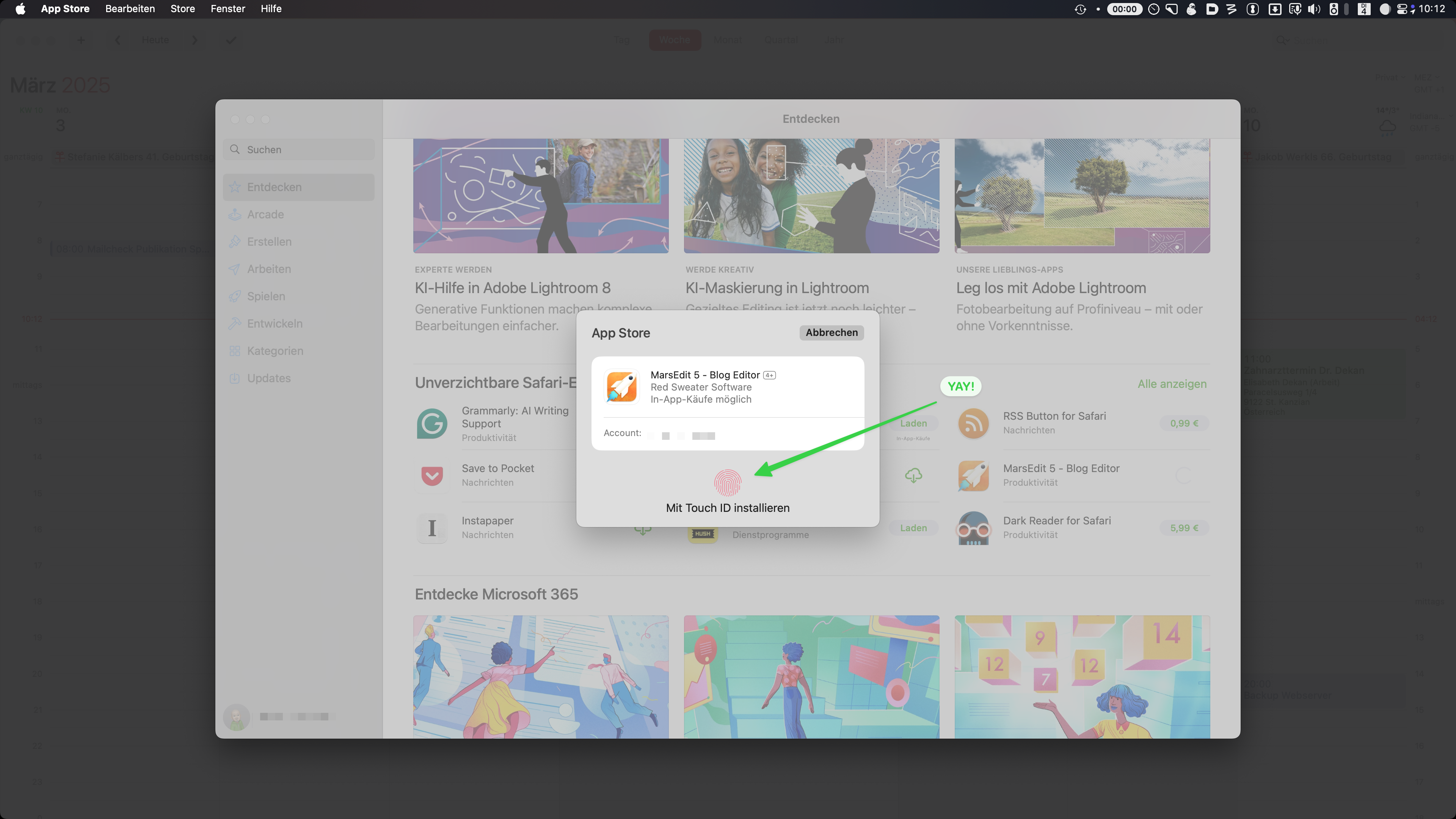Click the MarsEdit rocket icon in the dialog

pyautogui.click(x=621, y=387)
